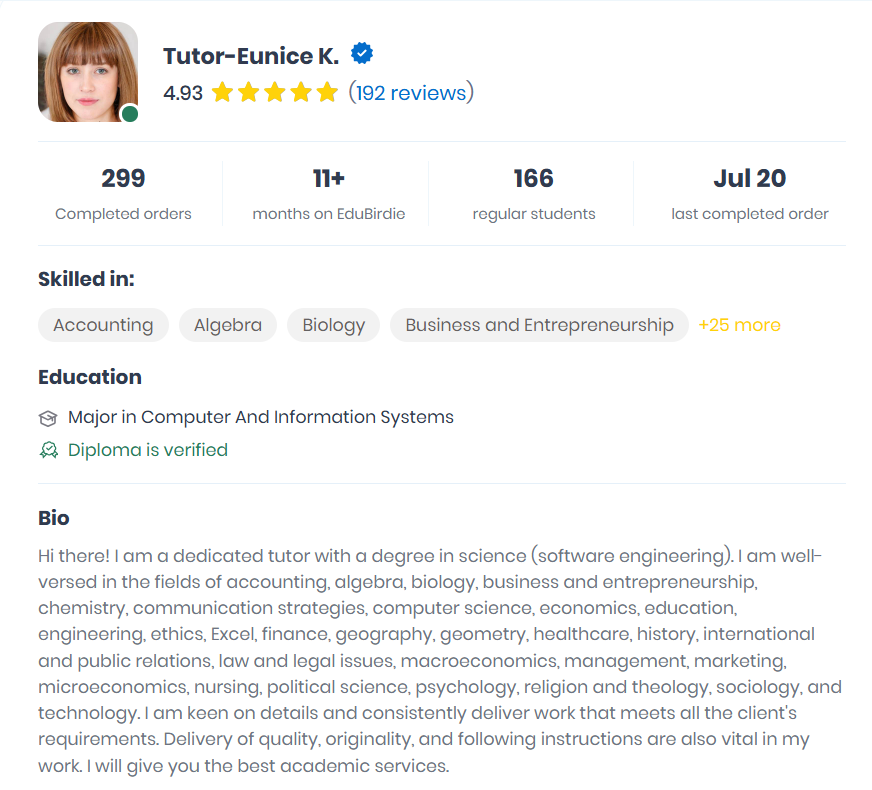Click the graduation cap education icon
The width and height of the screenshot is (872, 790).
point(48,418)
